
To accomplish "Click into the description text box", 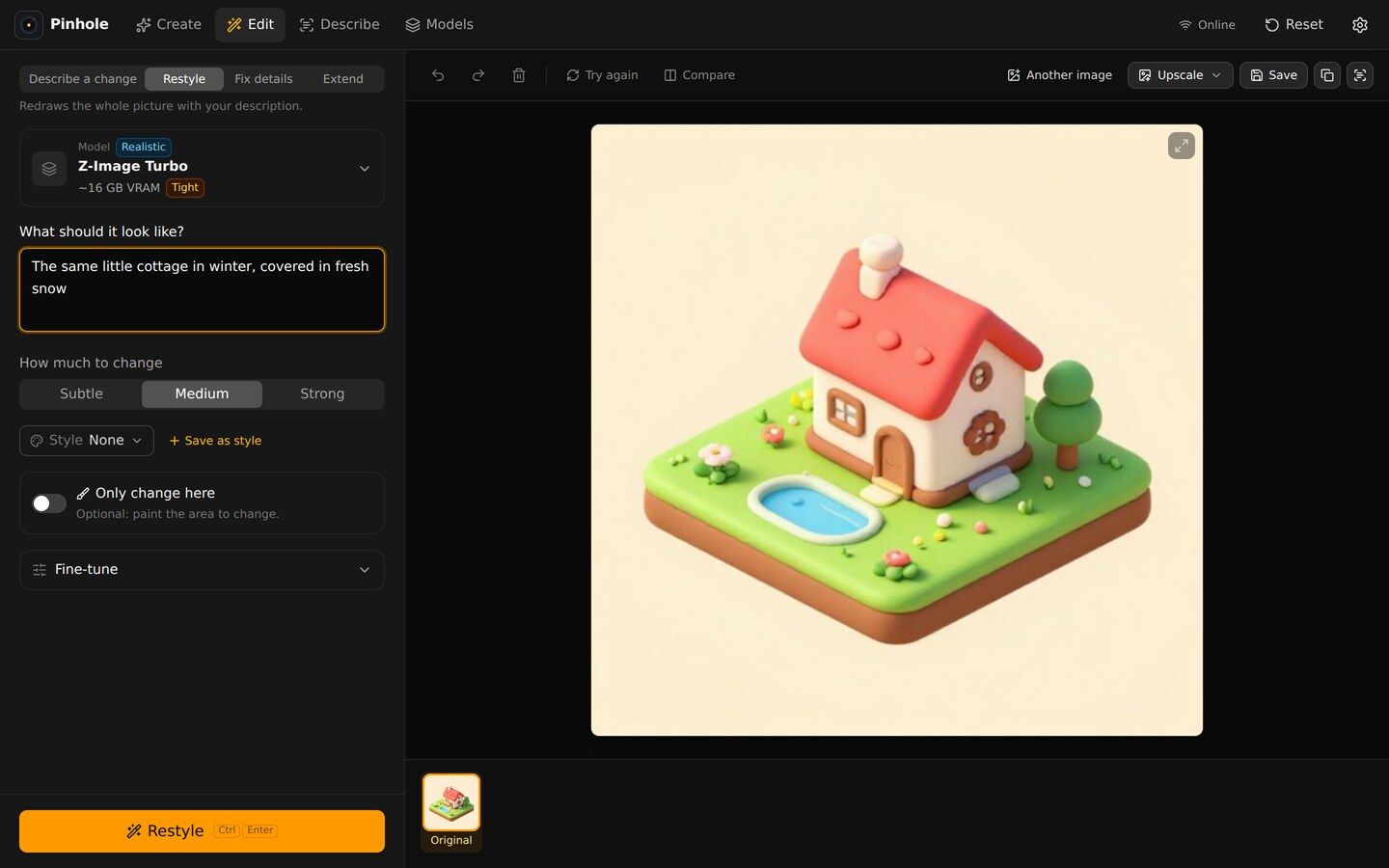I will coord(202,290).
